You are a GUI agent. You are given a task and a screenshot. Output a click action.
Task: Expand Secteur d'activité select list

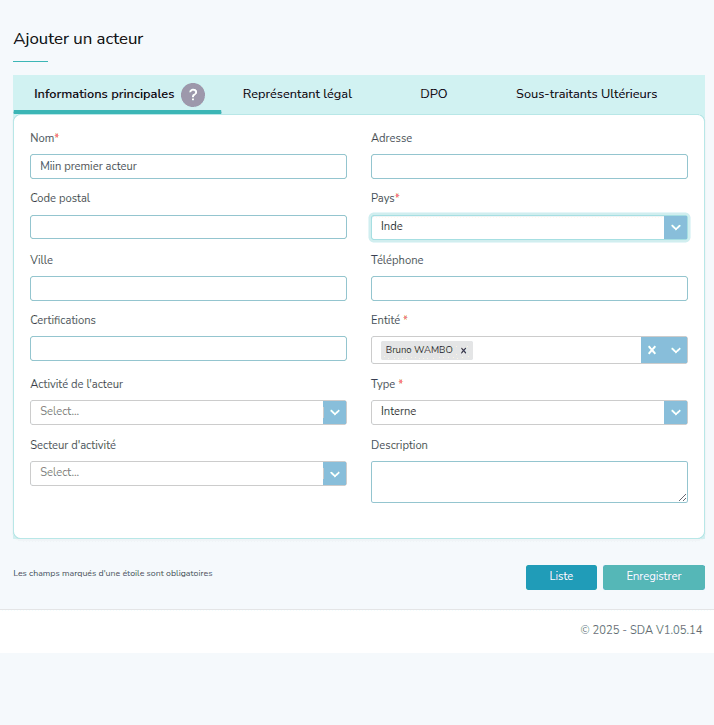[x=335, y=473]
